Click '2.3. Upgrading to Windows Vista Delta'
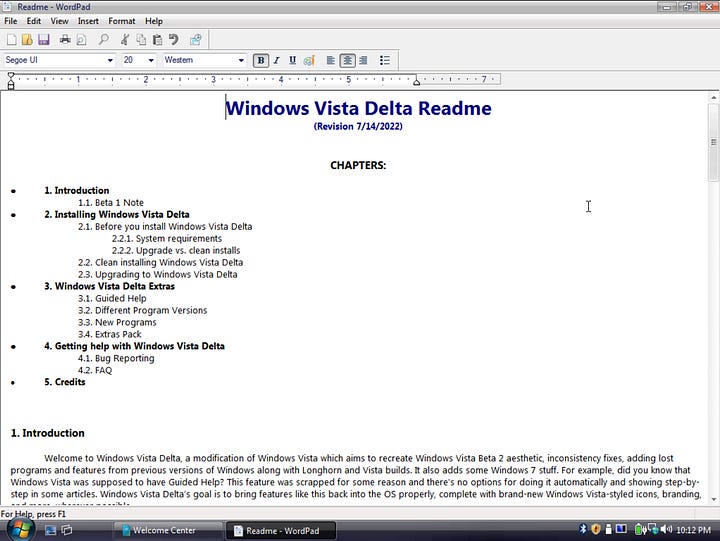 pyautogui.click(x=158, y=274)
